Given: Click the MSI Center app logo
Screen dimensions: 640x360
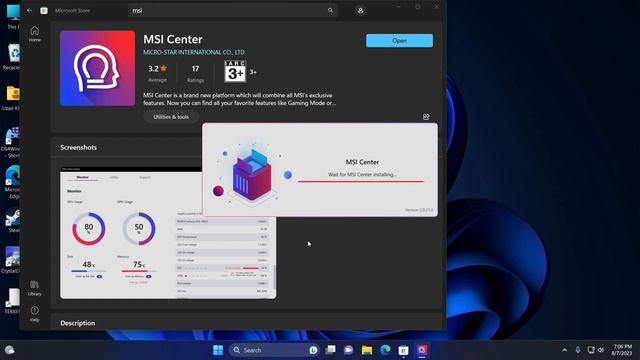Looking at the screenshot, I should tap(97, 68).
